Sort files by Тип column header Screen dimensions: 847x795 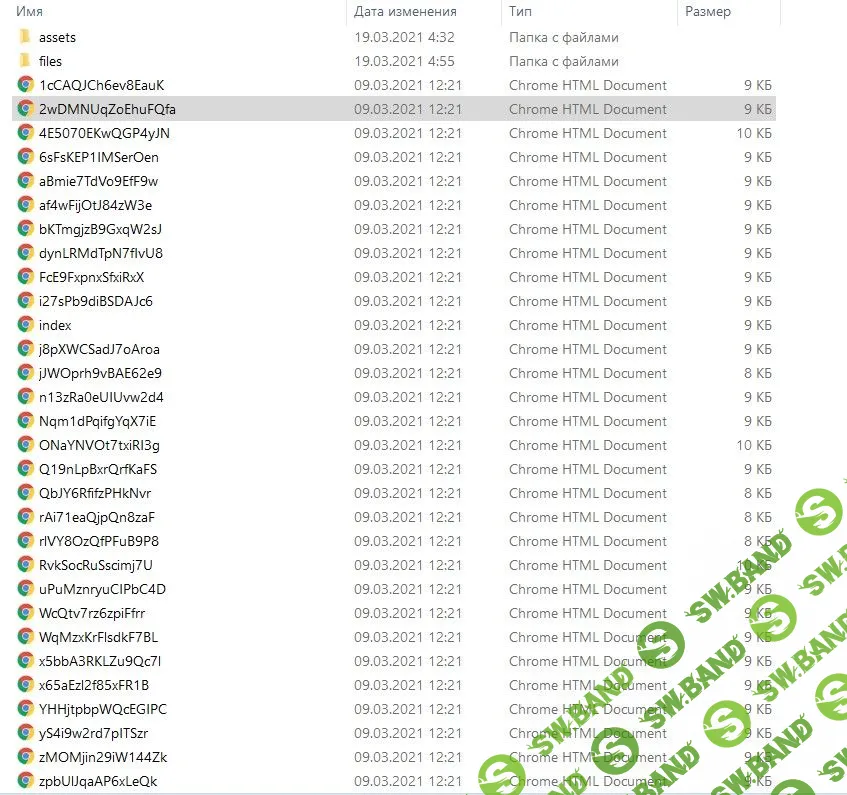coord(520,12)
